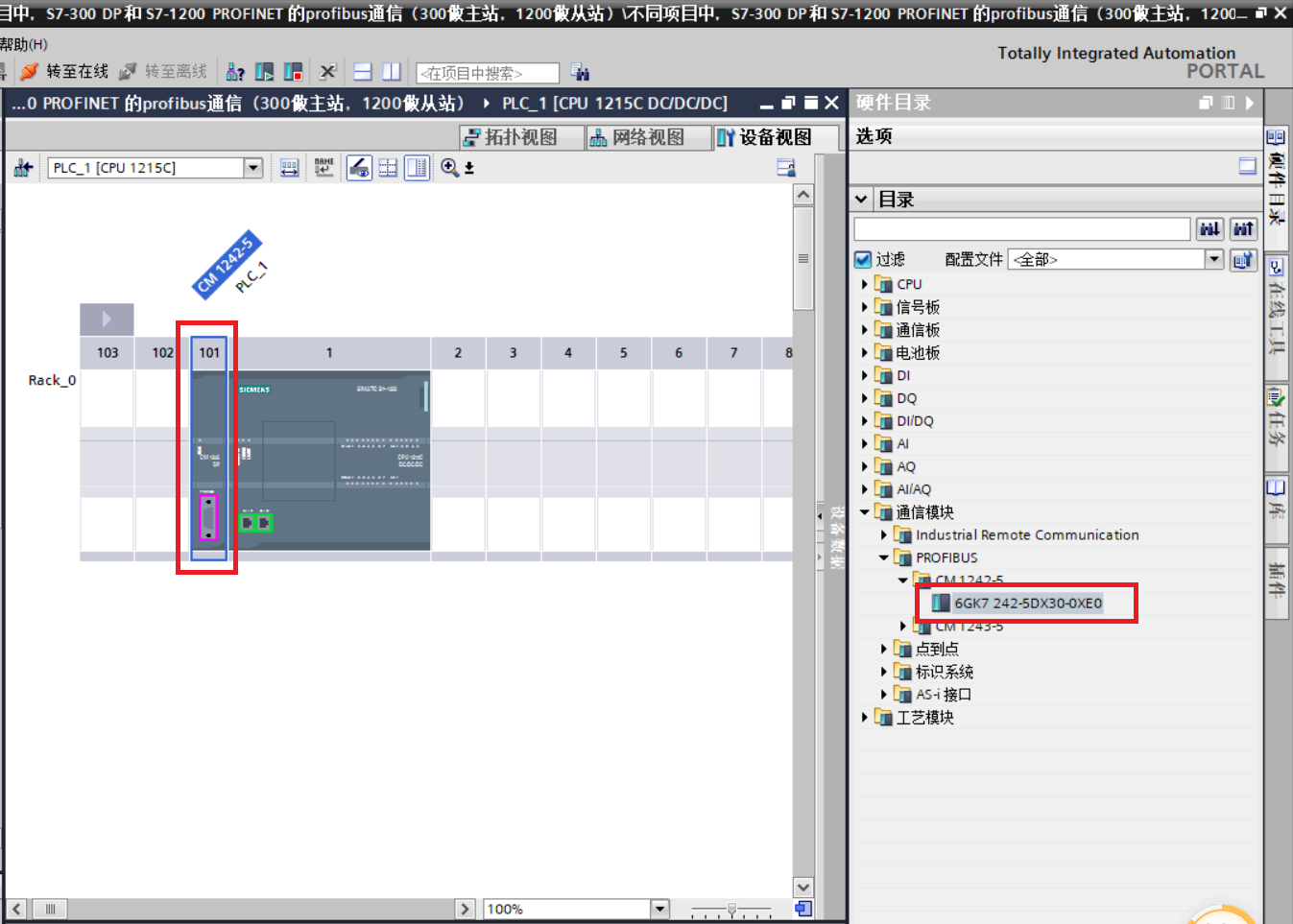Image resolution: width=1293 pixels, height=924 pixels.
Task: Open the accessible devices icon
Action: tap(235, 72)
